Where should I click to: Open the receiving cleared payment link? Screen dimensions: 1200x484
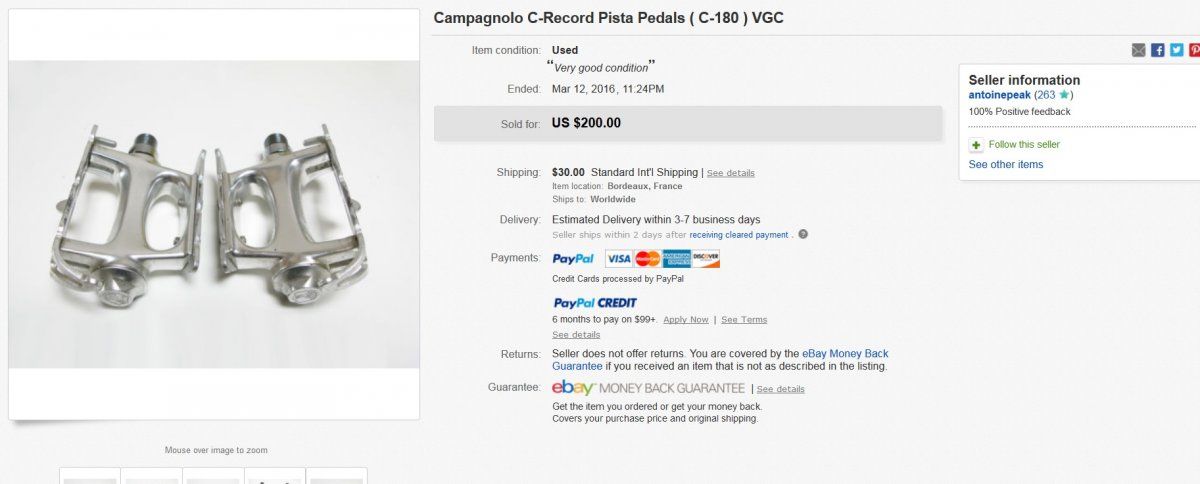point(738,235)
